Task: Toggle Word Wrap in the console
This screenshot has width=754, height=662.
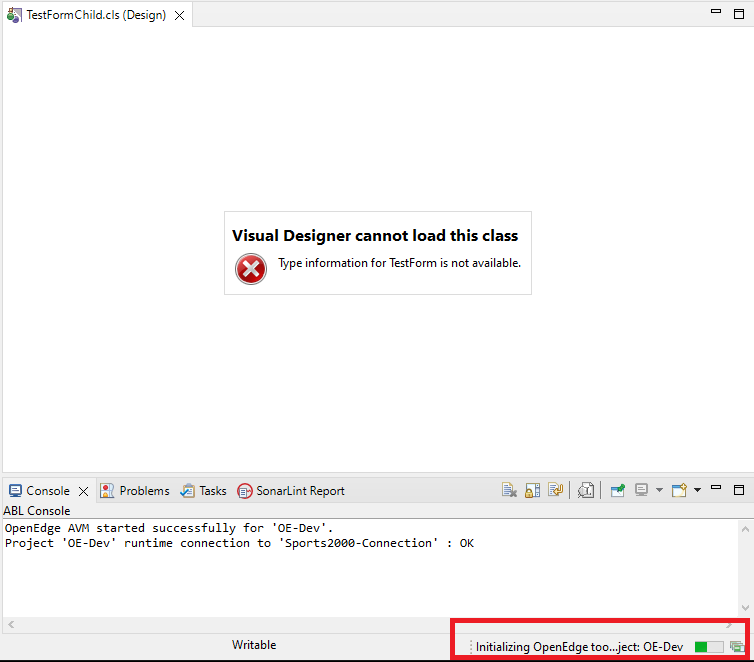Action: click(x=555, y=490)
